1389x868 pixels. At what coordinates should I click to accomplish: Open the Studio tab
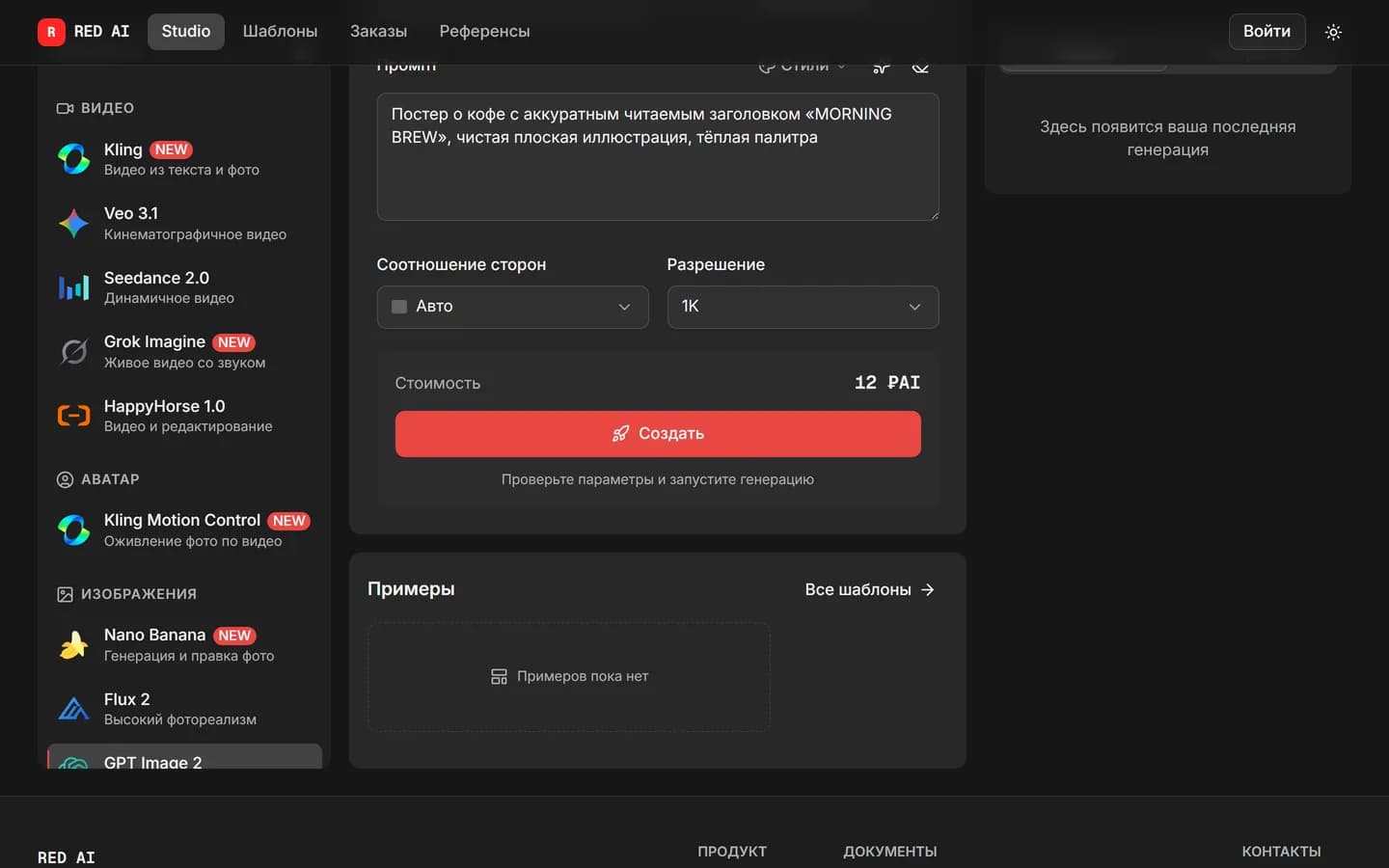click(x=186, y=31)
